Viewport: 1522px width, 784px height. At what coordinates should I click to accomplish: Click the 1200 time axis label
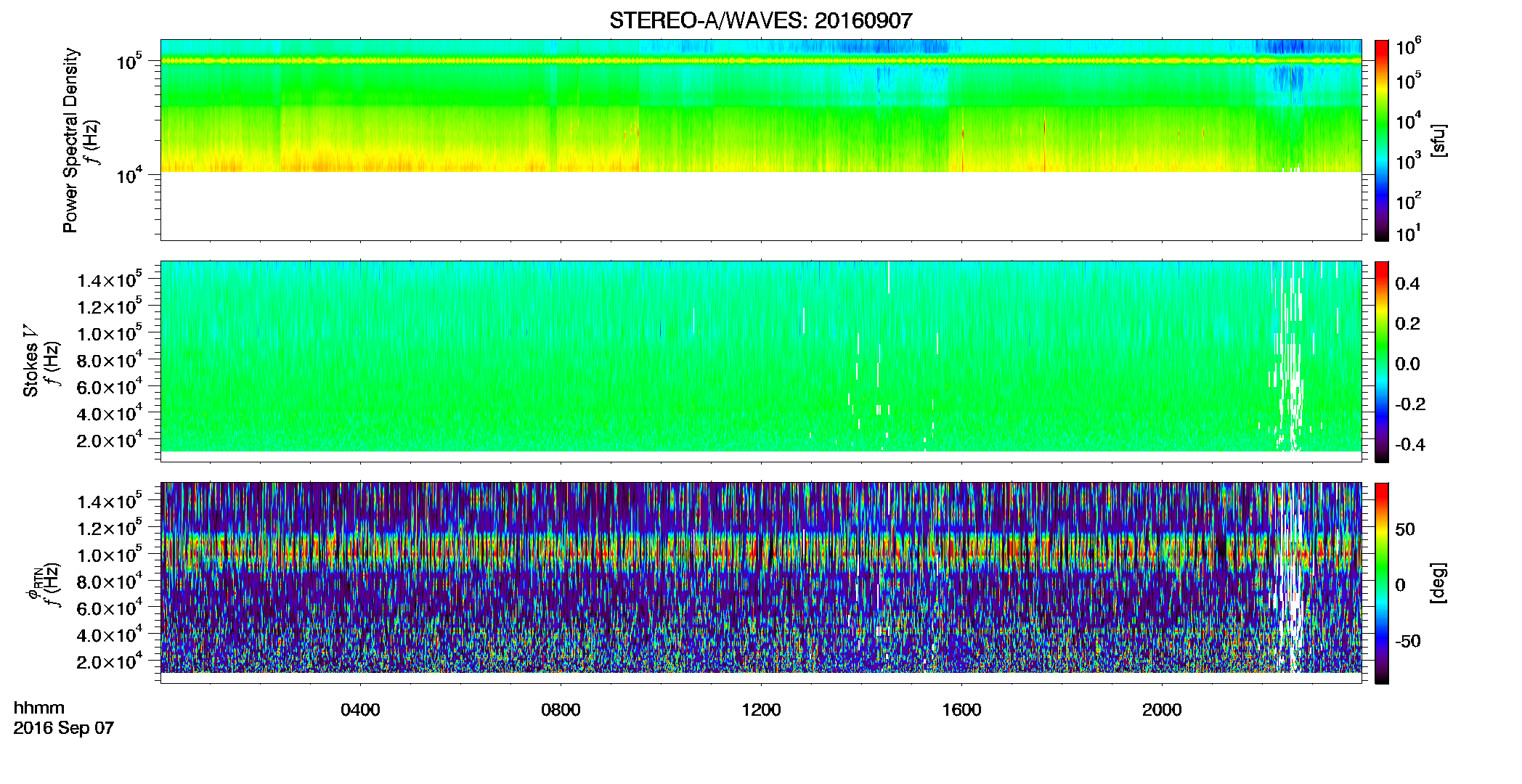pos(761,710)
